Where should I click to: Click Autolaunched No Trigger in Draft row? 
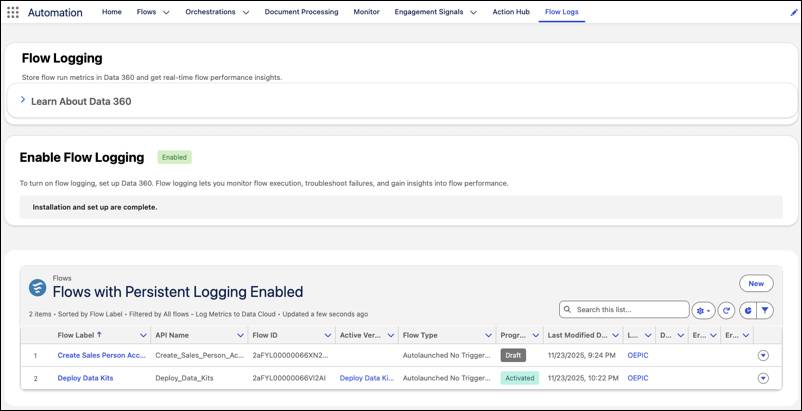(x=447, y=355)
